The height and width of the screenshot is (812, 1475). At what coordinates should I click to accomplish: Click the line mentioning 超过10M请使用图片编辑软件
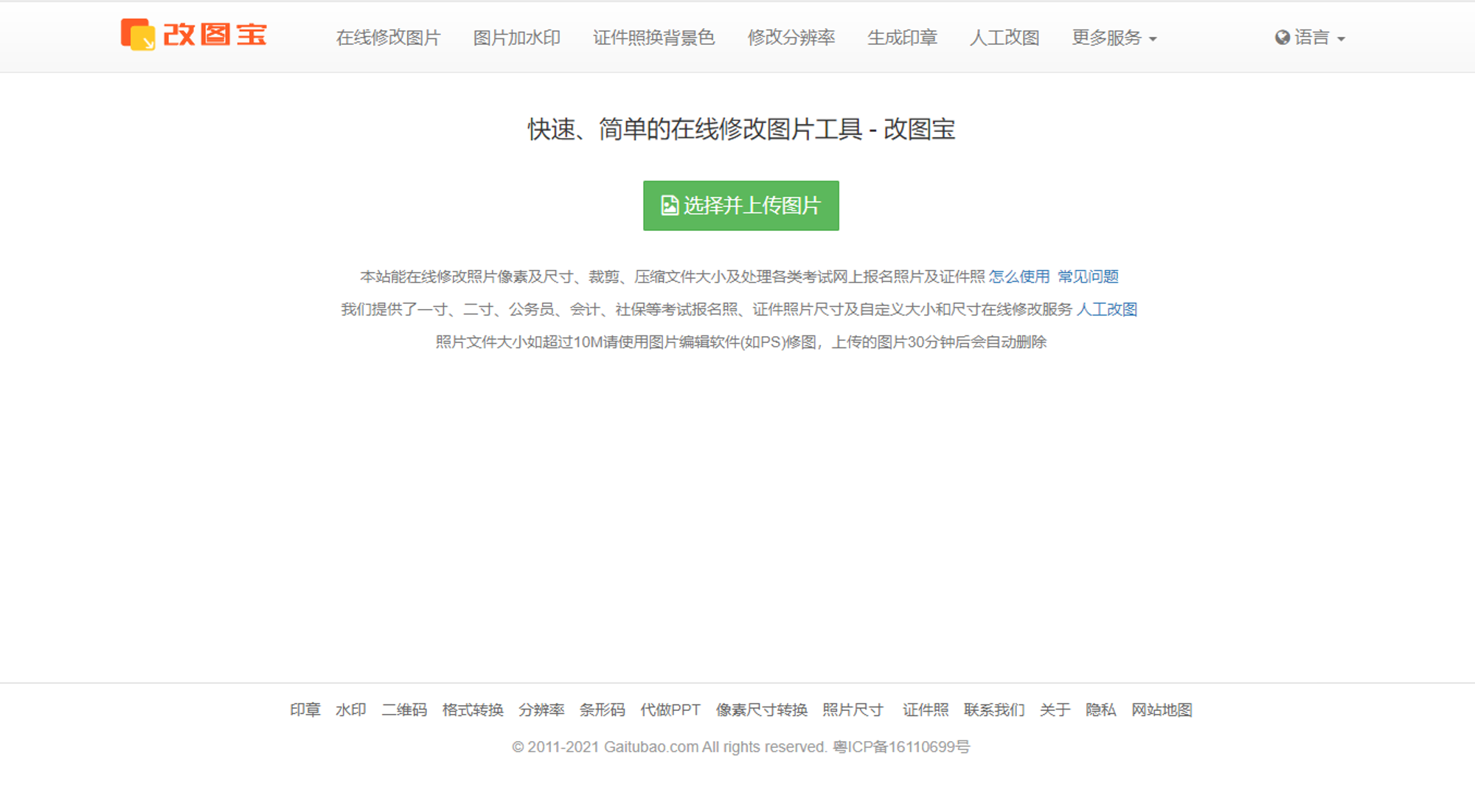pyautogui.click(x=741, y=341)
